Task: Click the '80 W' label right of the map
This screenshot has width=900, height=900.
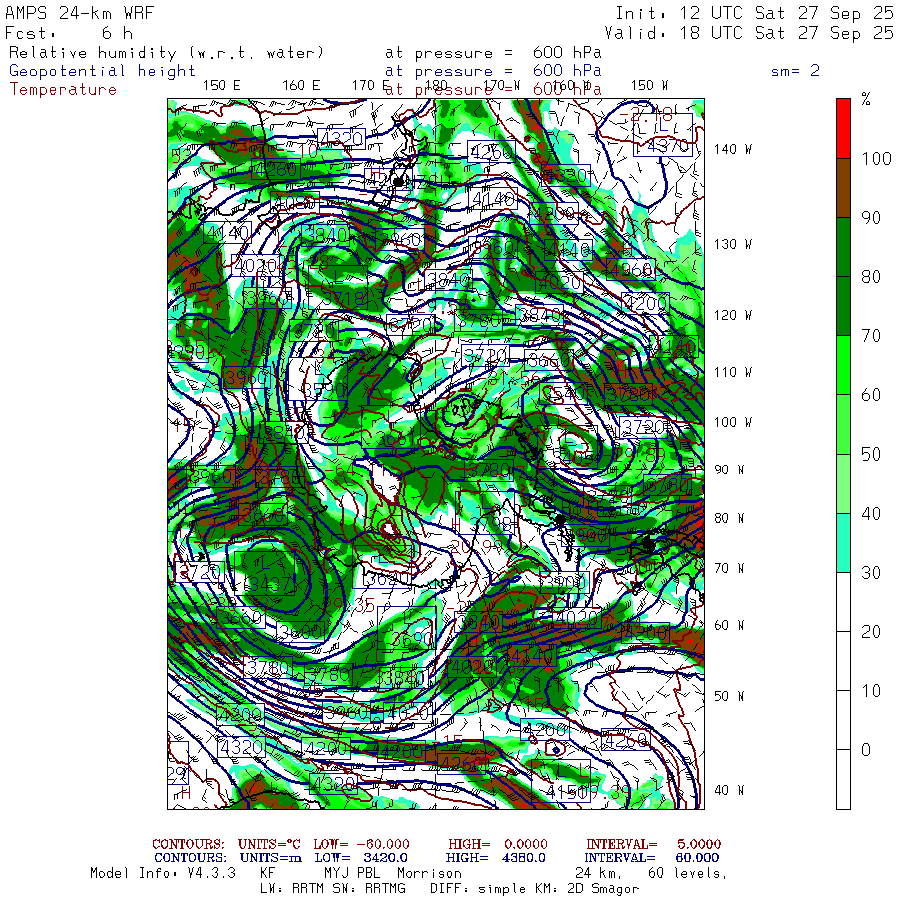Action: pos(729,518)
